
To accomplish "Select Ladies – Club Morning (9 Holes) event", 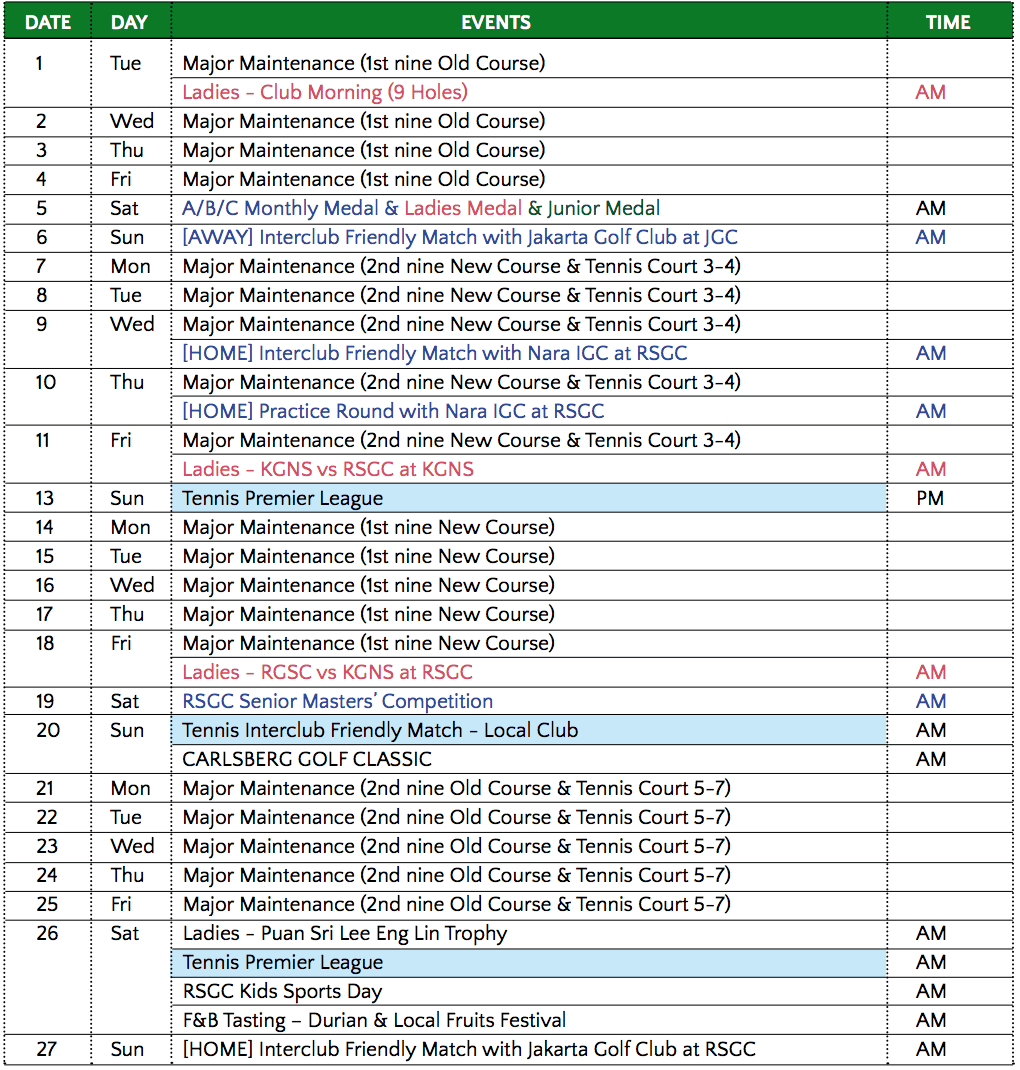I will [x=325, y=92].
